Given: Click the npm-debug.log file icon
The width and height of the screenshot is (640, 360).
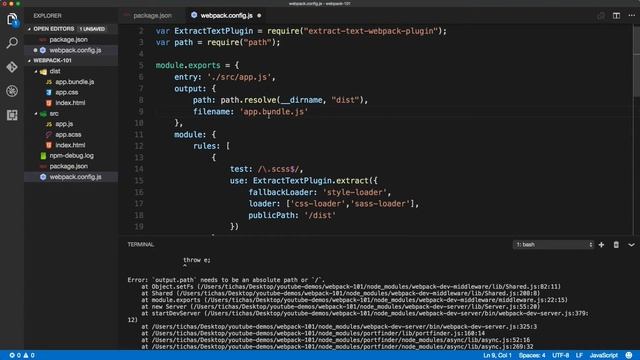Looking at the screenshot, I should pyautogui.click(x=43, y=156).
